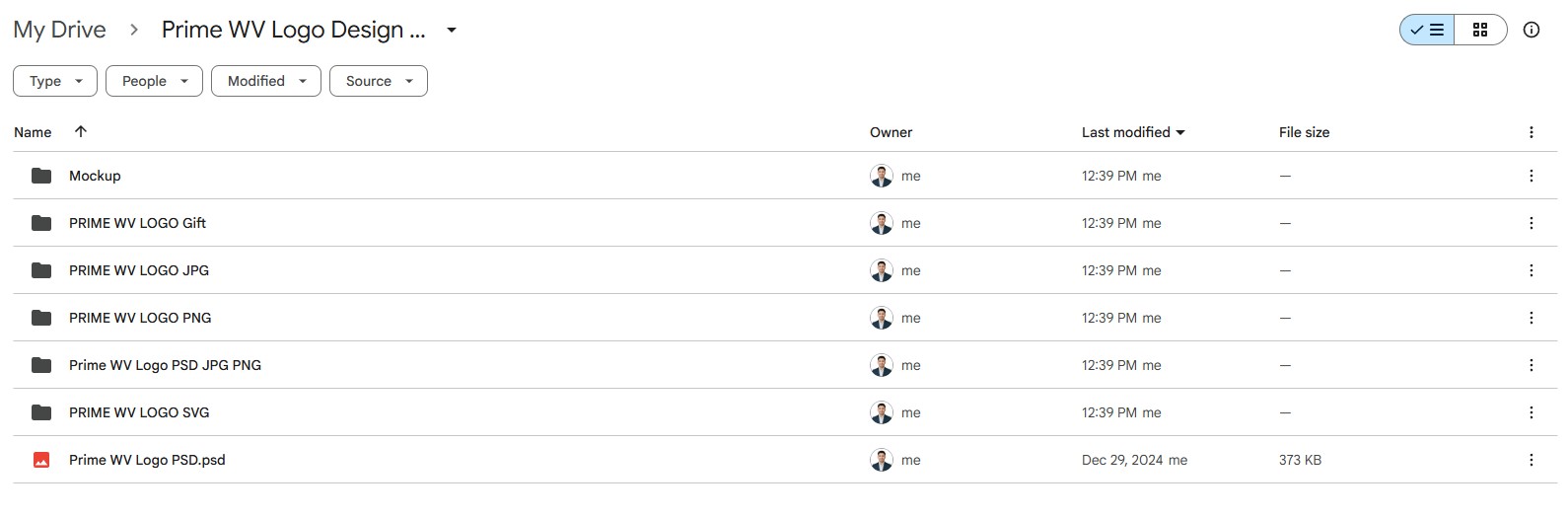Click the column header options three-dot icon
This screenshot has height=518, width=1568.
pyautogui.click(x=1531, y=132)
